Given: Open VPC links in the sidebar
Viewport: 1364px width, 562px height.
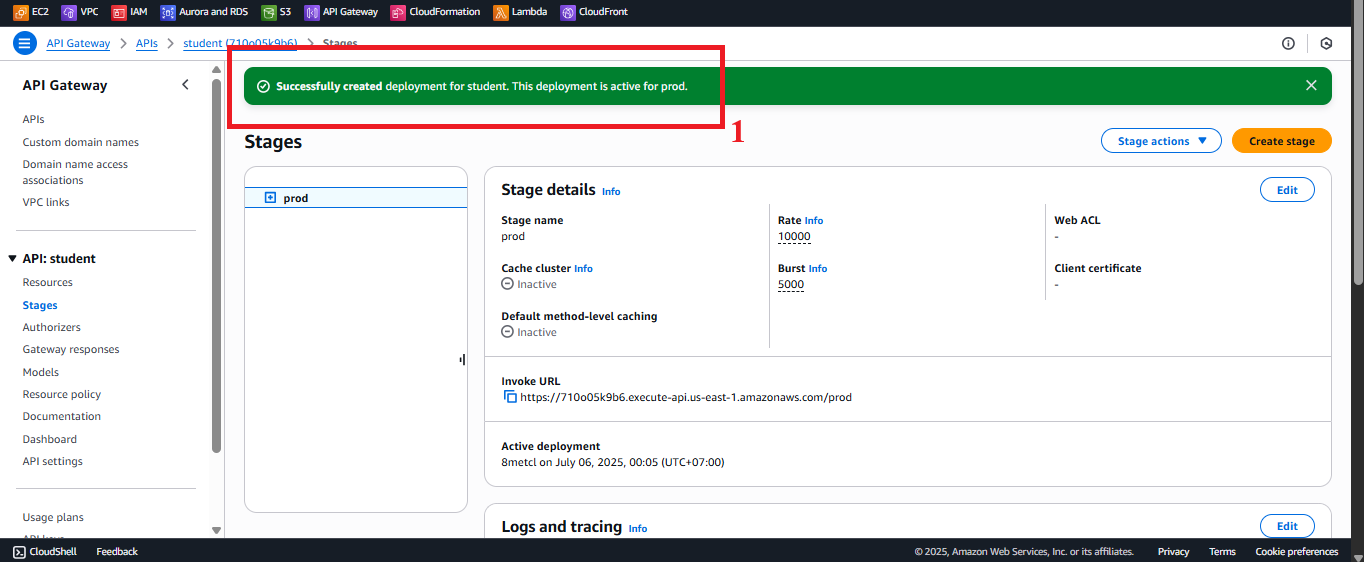Looking at the screenshot, I should tap(46, 202).
